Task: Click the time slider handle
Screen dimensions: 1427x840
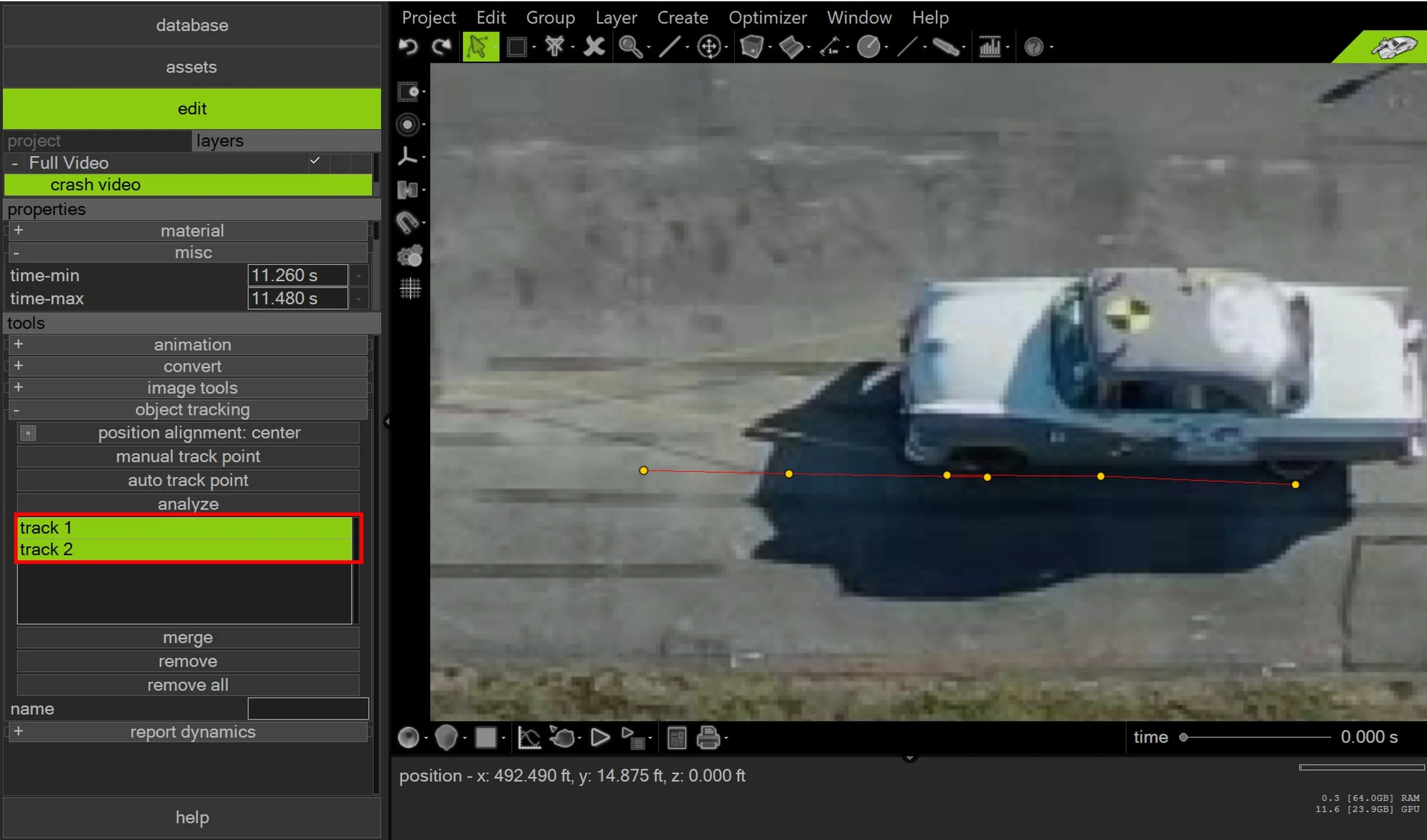Action: (1183, 737)
